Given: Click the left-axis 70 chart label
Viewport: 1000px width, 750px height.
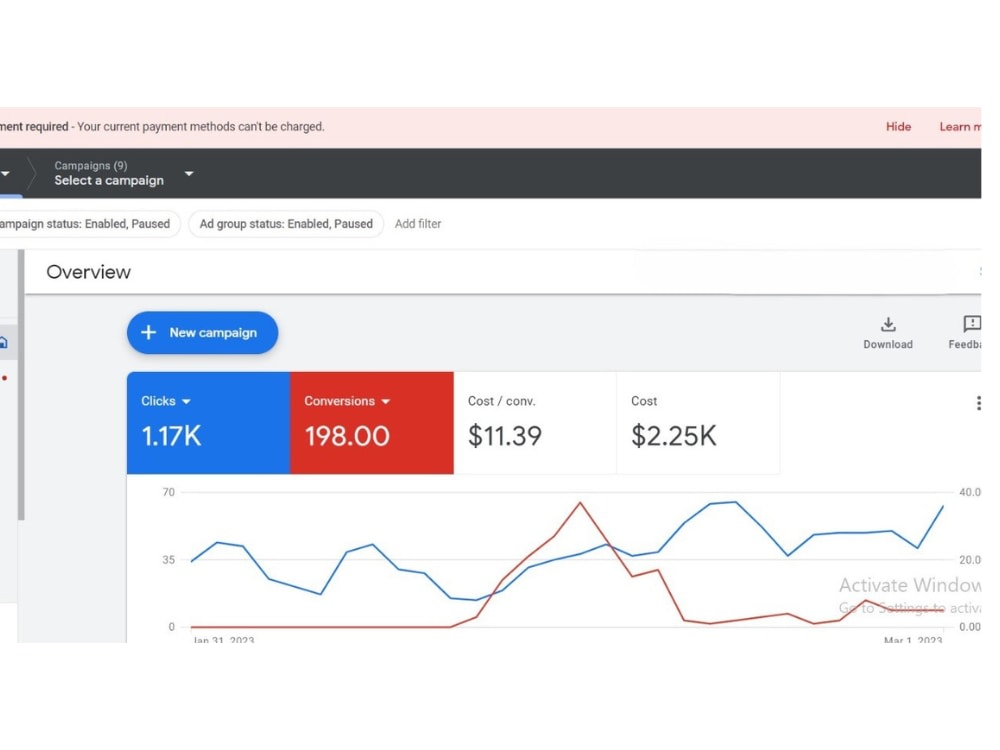Looking at the screenshot, I should 168,492.
